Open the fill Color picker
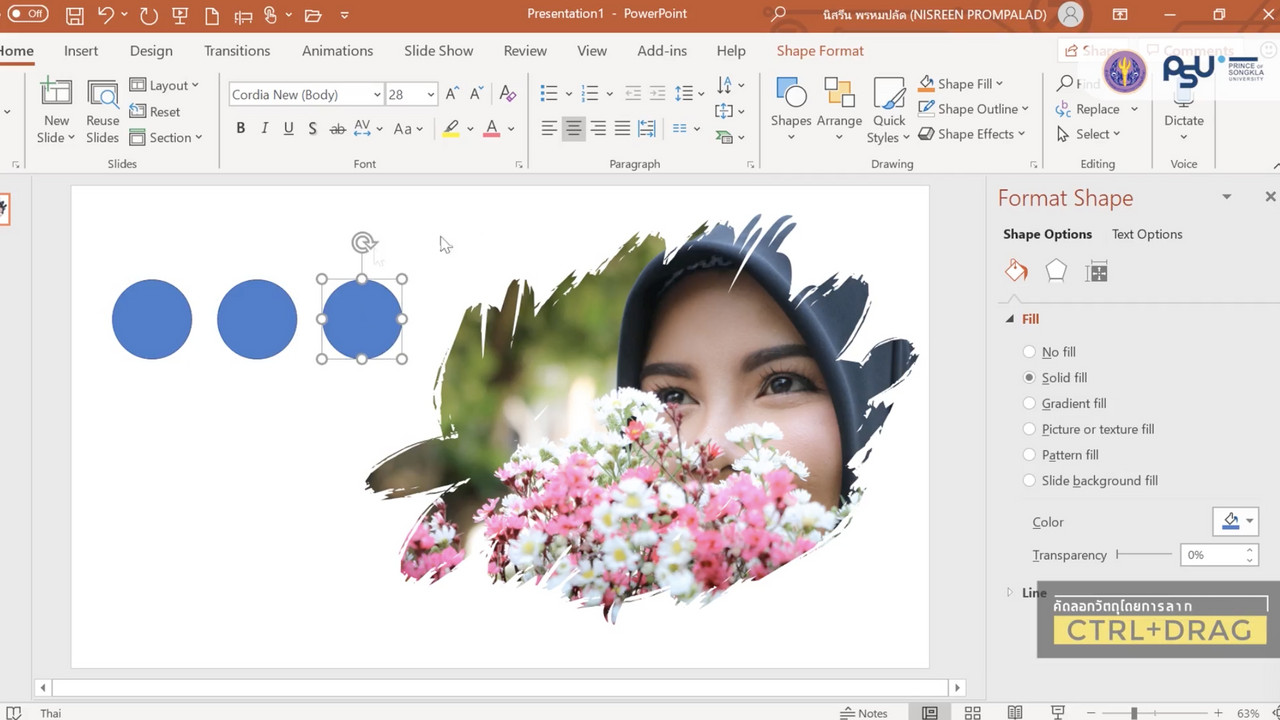 pyautogui.click(x=1236, y=521)
